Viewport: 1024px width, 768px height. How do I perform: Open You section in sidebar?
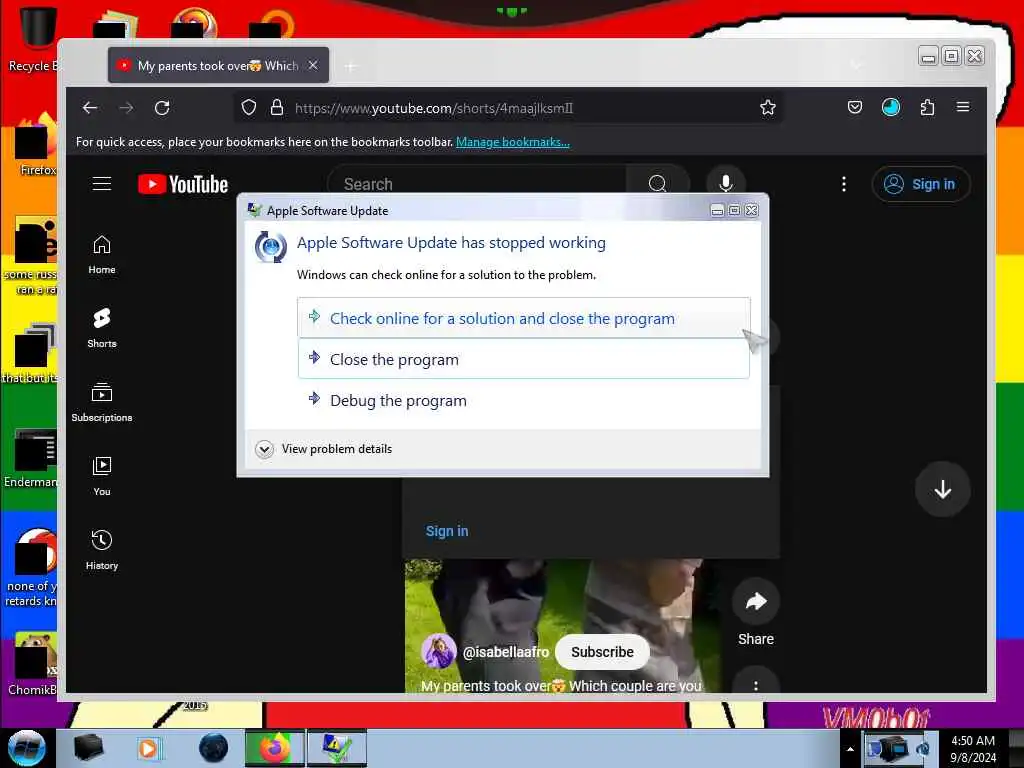click(102, 476)
